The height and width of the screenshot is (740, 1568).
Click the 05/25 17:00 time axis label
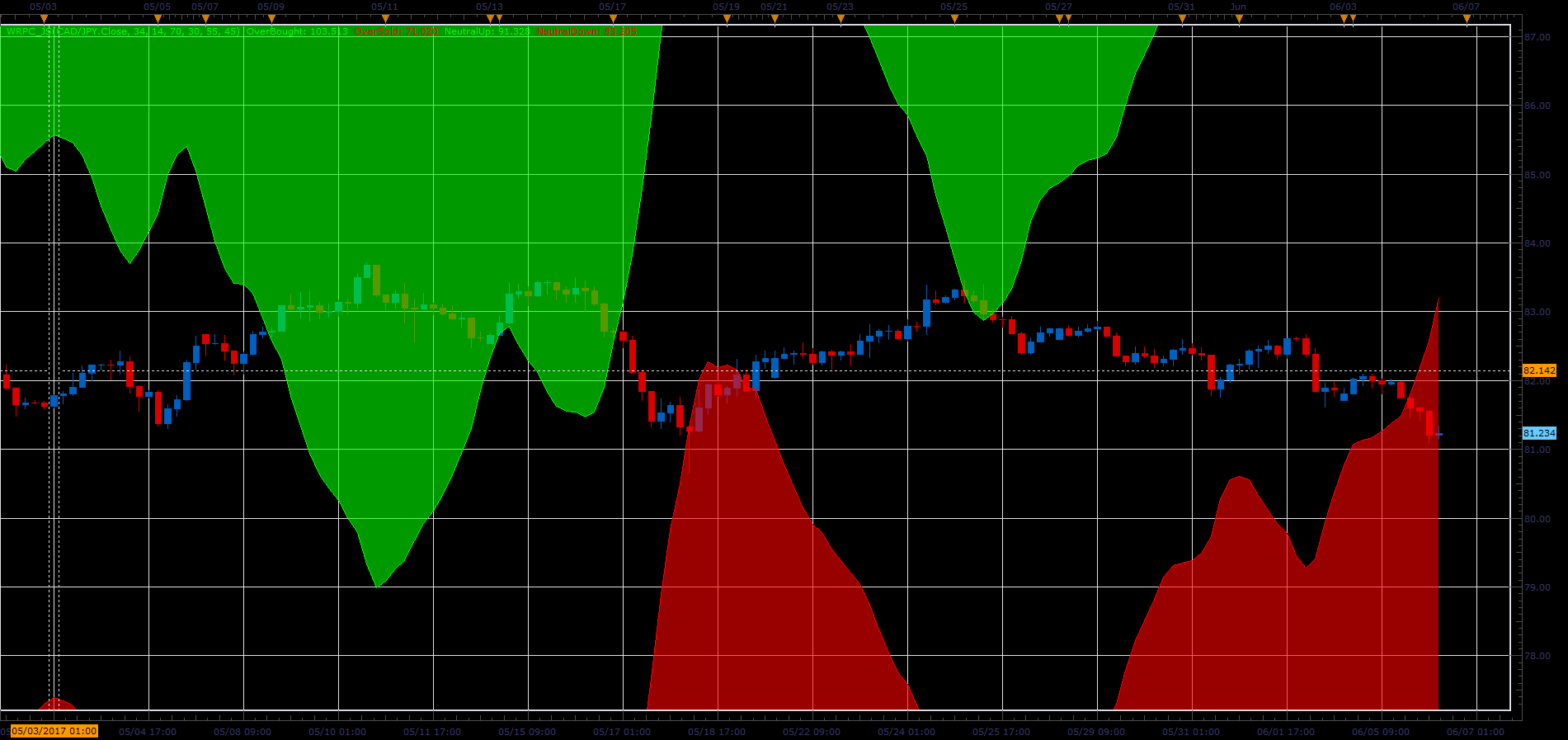pos(1001,732)
